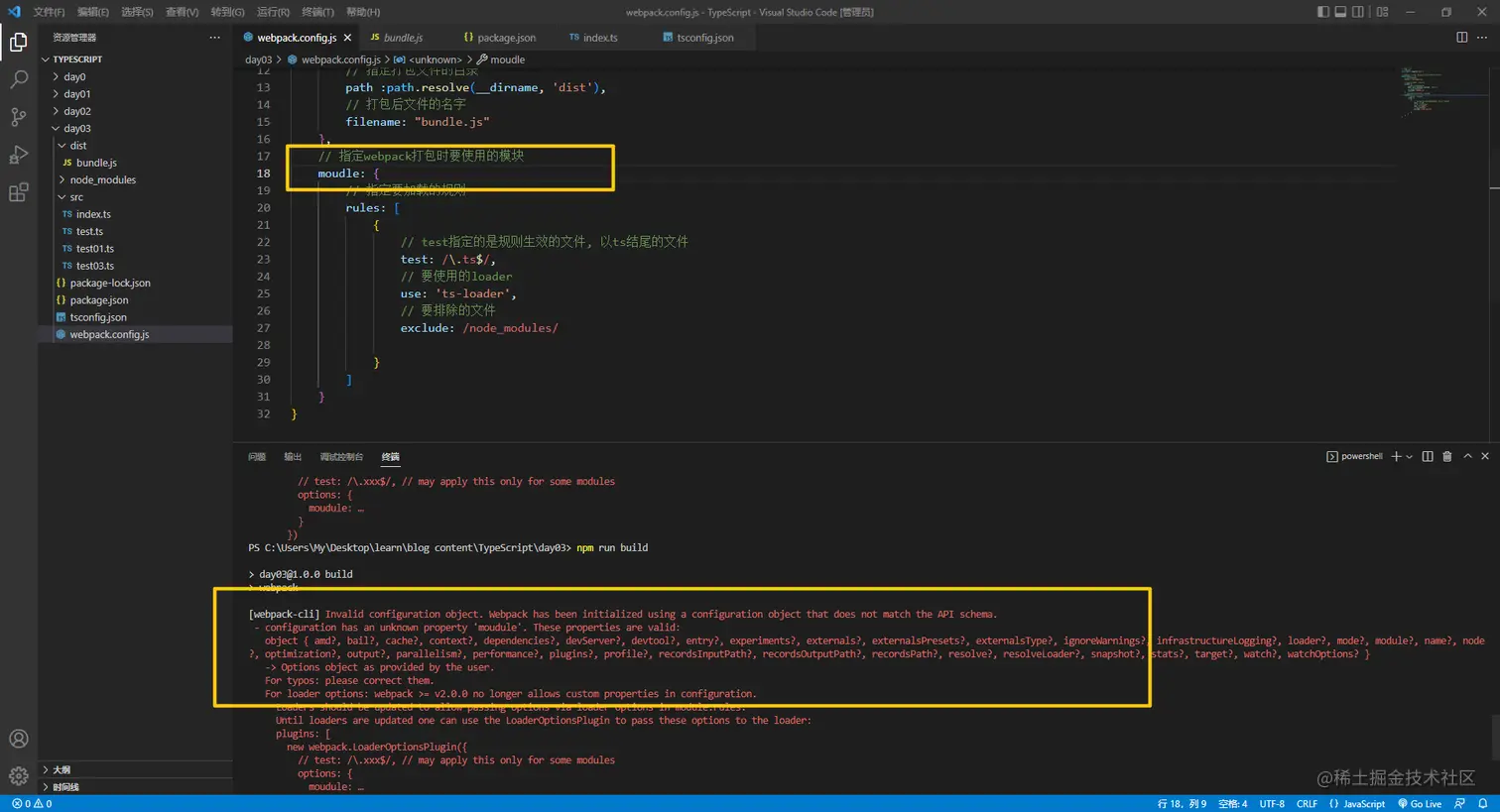Toggle the primary side bar layout icon
The height and width of the screenshot is (812, 1500).
[1322, 12]
